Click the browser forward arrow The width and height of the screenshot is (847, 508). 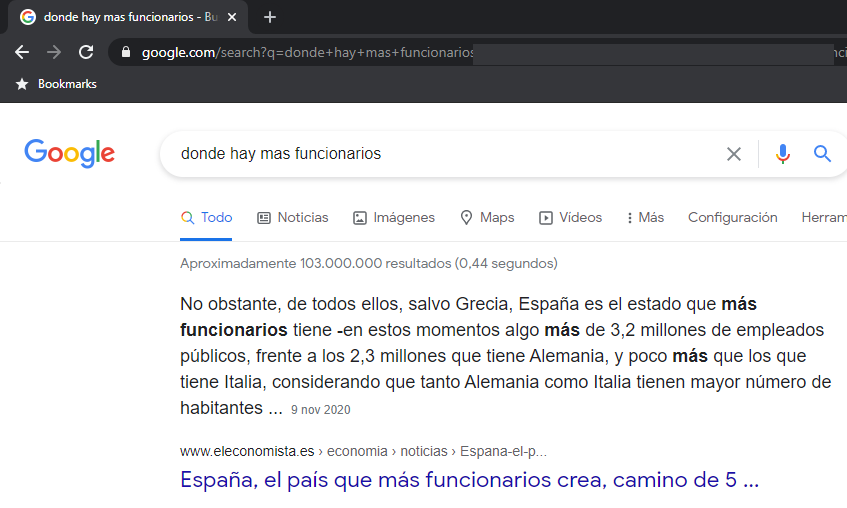click(54, 52)
